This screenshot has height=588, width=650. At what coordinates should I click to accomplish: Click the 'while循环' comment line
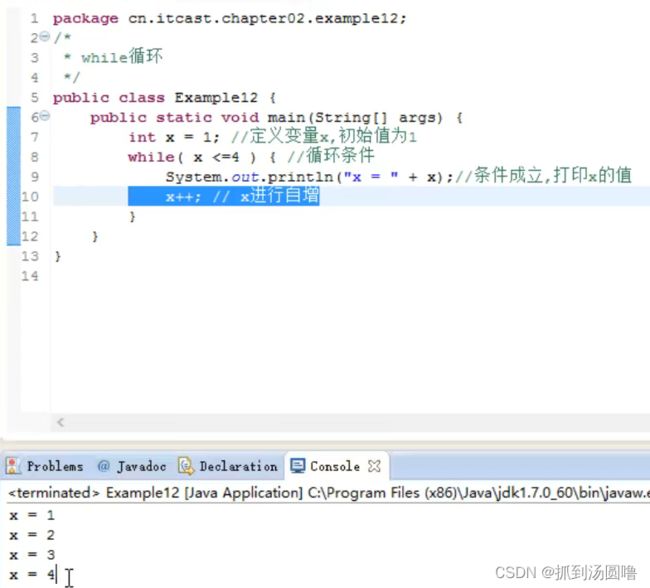(113, 57)
